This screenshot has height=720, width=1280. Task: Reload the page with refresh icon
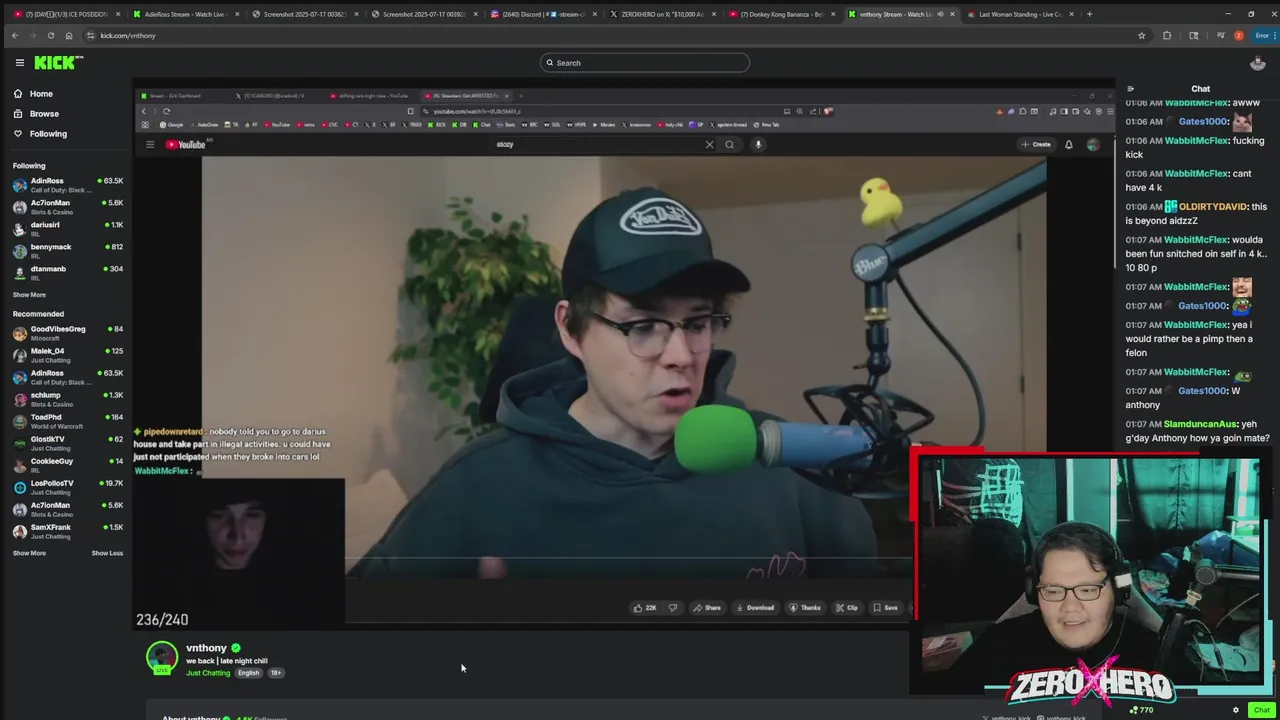click(51, 35)
